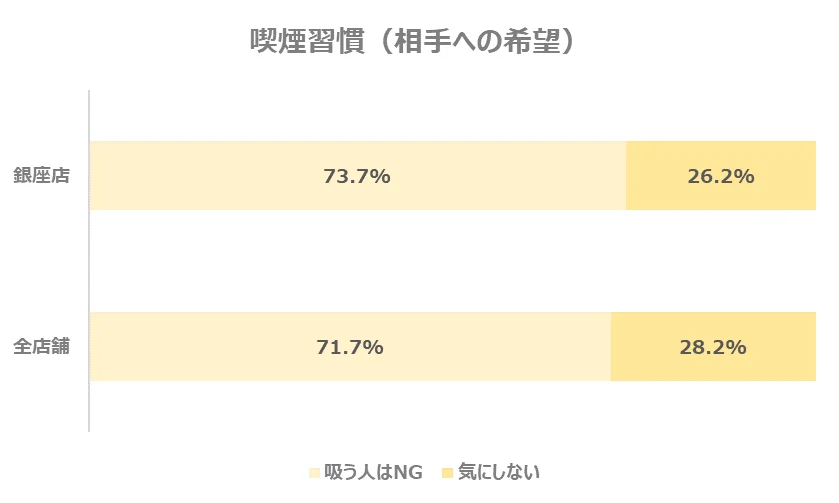Click the 26.2% data label

(720, 176)
